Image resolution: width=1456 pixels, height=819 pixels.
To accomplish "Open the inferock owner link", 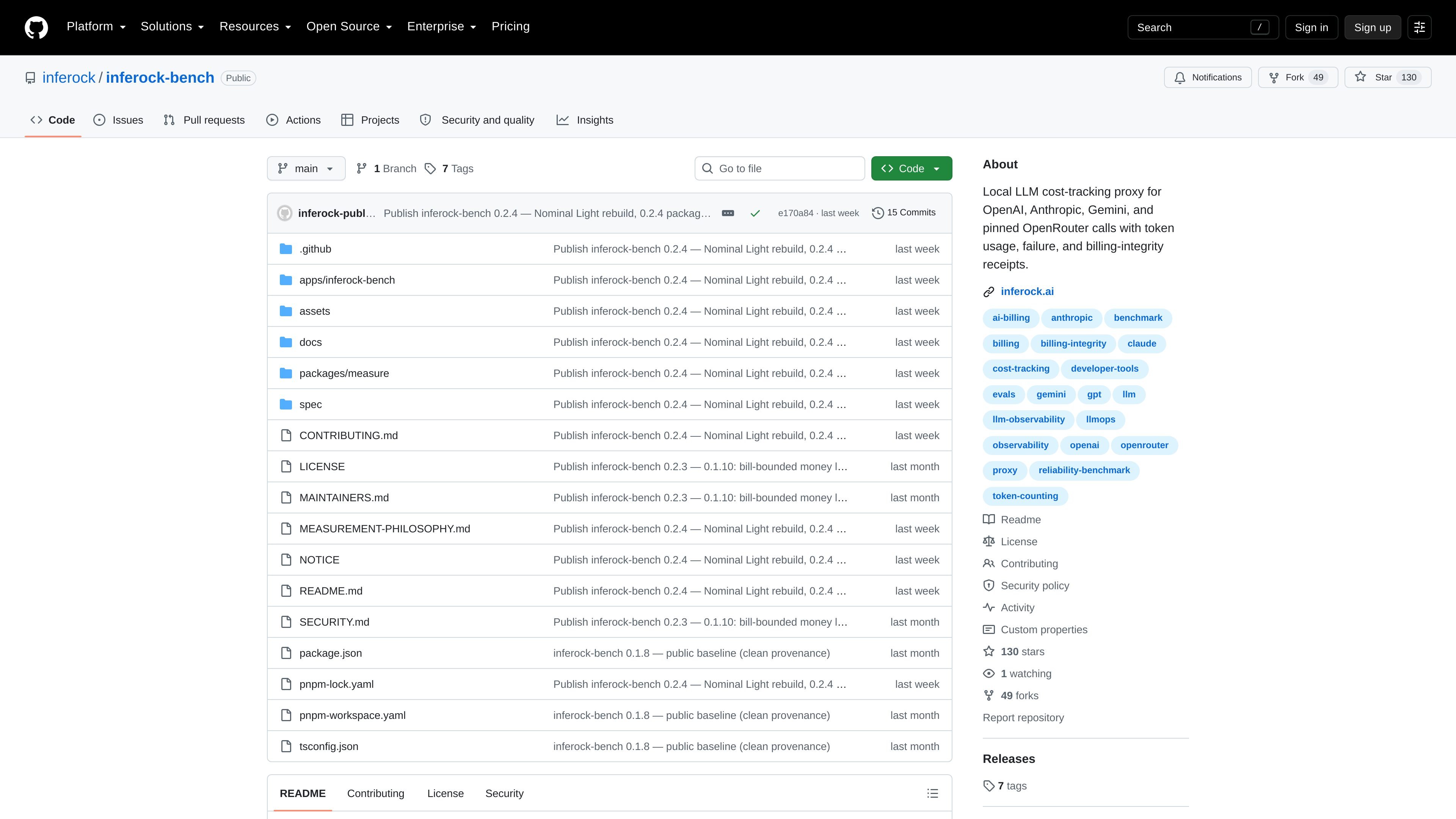I will click(69, 77).
